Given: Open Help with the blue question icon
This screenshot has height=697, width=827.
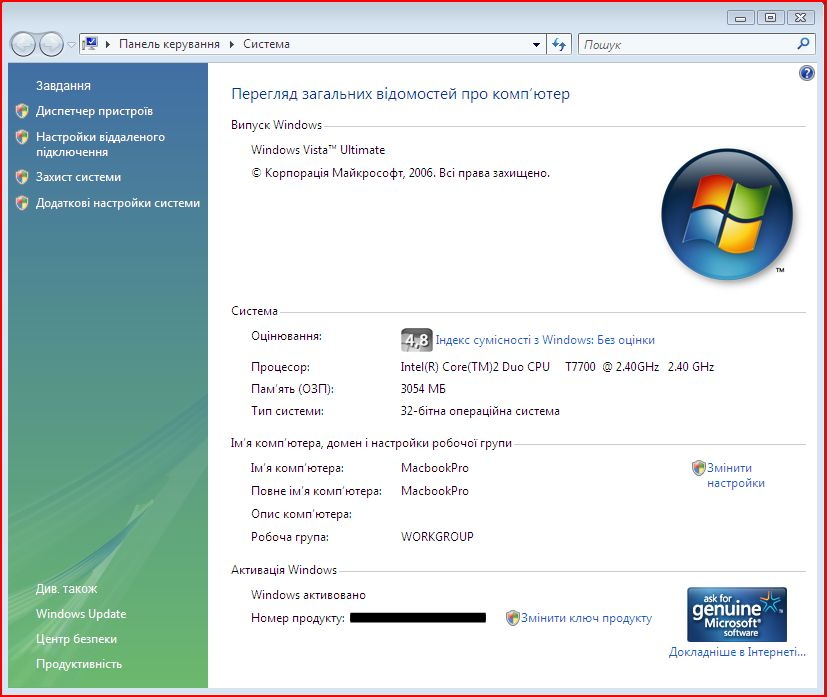Looking at the screenshot, I should (x=806, y=73).
